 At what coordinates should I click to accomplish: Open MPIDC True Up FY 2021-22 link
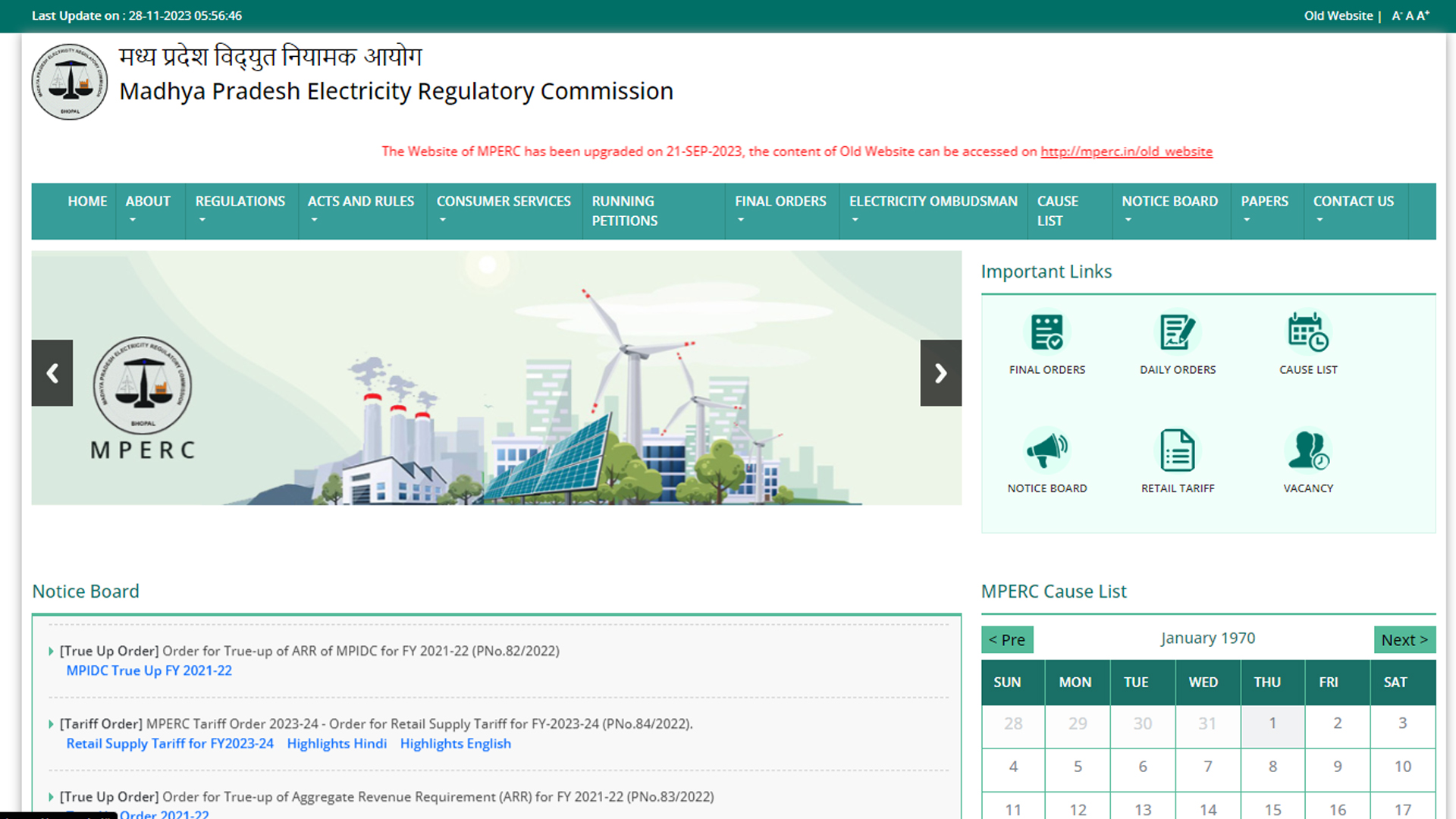pos(149,671)
